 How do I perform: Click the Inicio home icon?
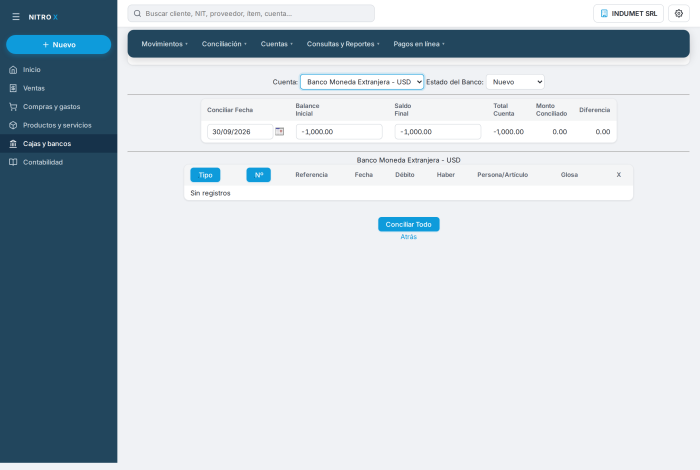point(13,70)
